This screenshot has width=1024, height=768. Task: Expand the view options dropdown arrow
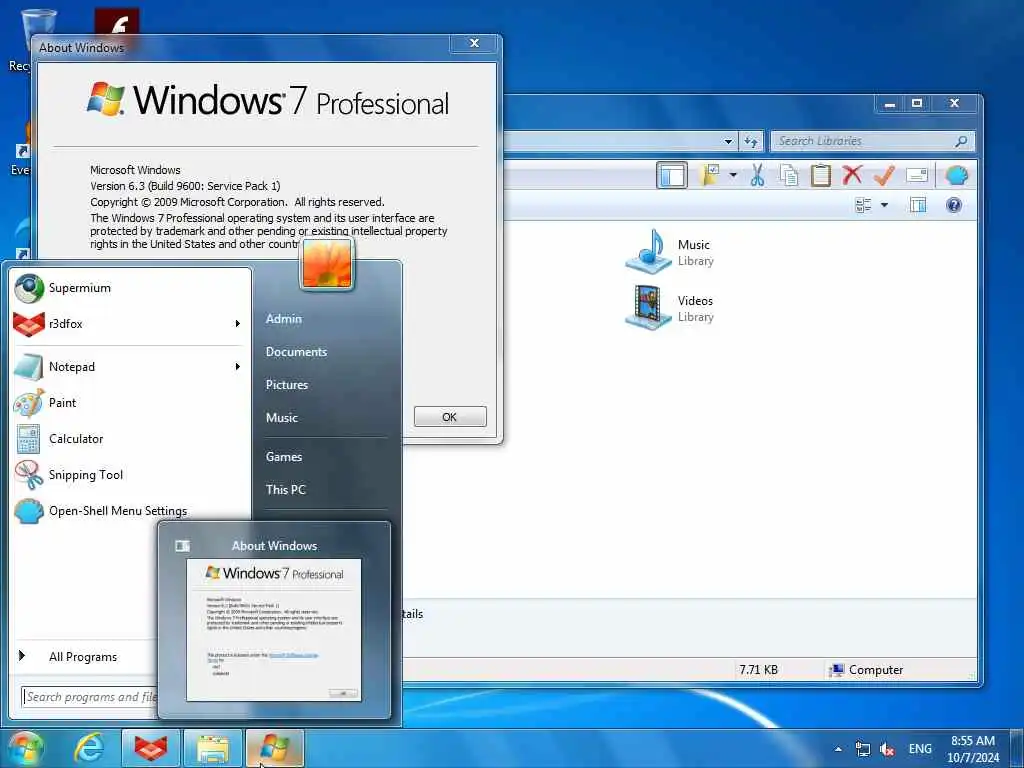click(x=884, y=205)
